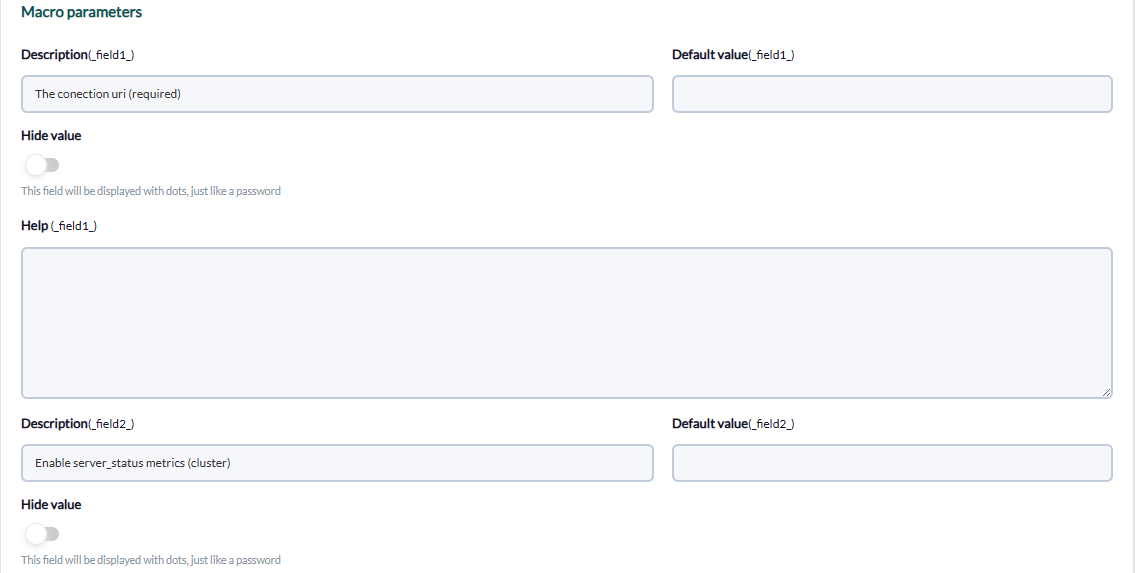
Task: Focus the Description input for _field2_
Action: pyautogui.click(x=337, y=463)
